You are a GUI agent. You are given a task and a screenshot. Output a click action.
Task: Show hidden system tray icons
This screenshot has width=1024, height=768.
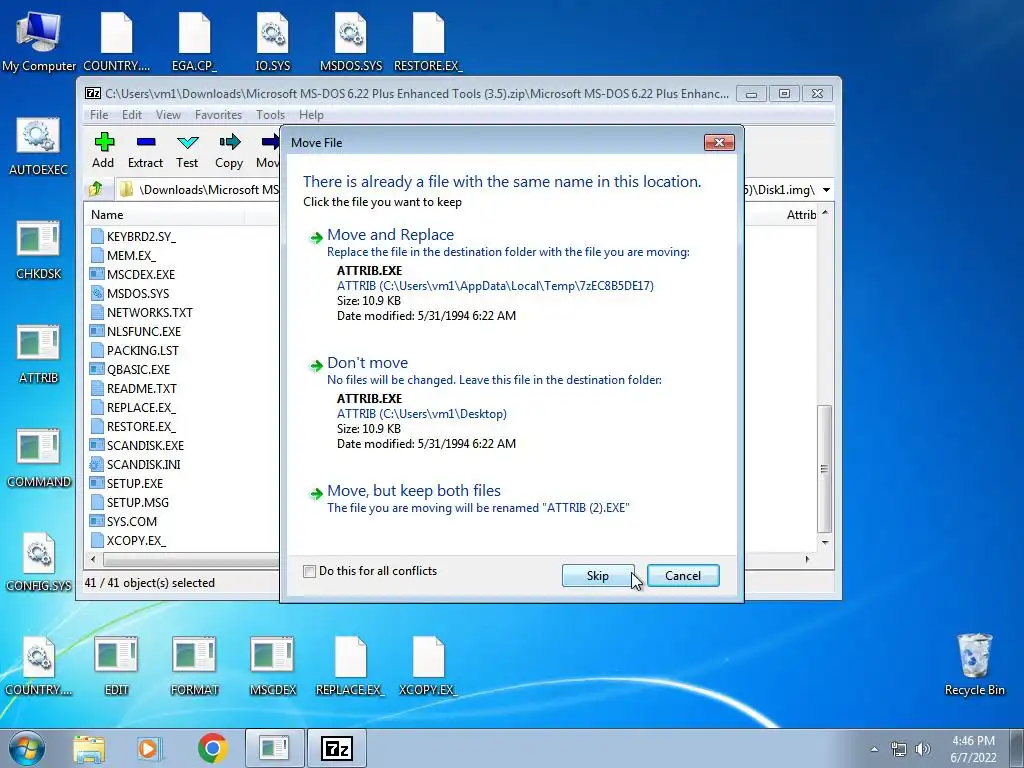tap(874, 749)
